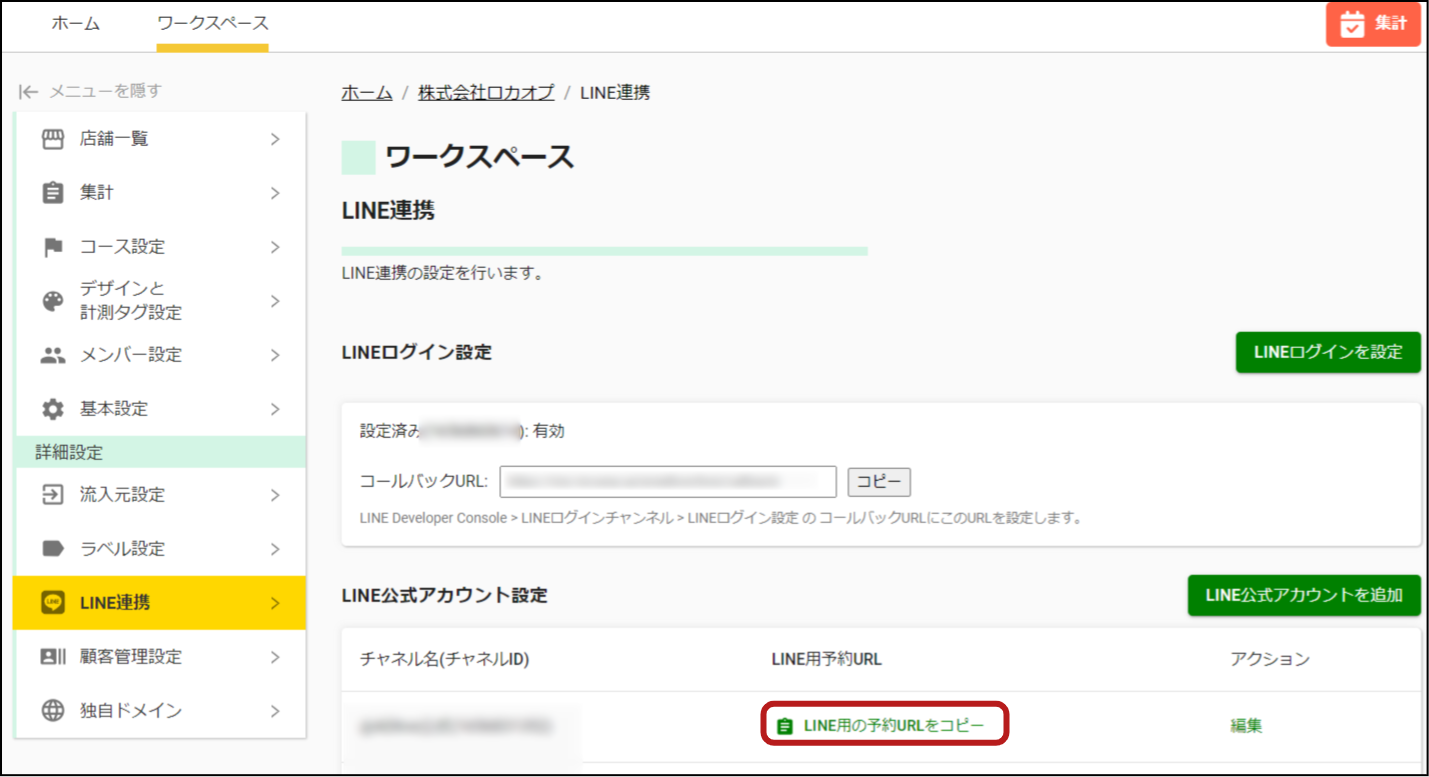The height and width of the screenshot is (777, 1429).
Task: Click the LINE公式アカウント設定 section heading
Action: click(x=445, y=596)
